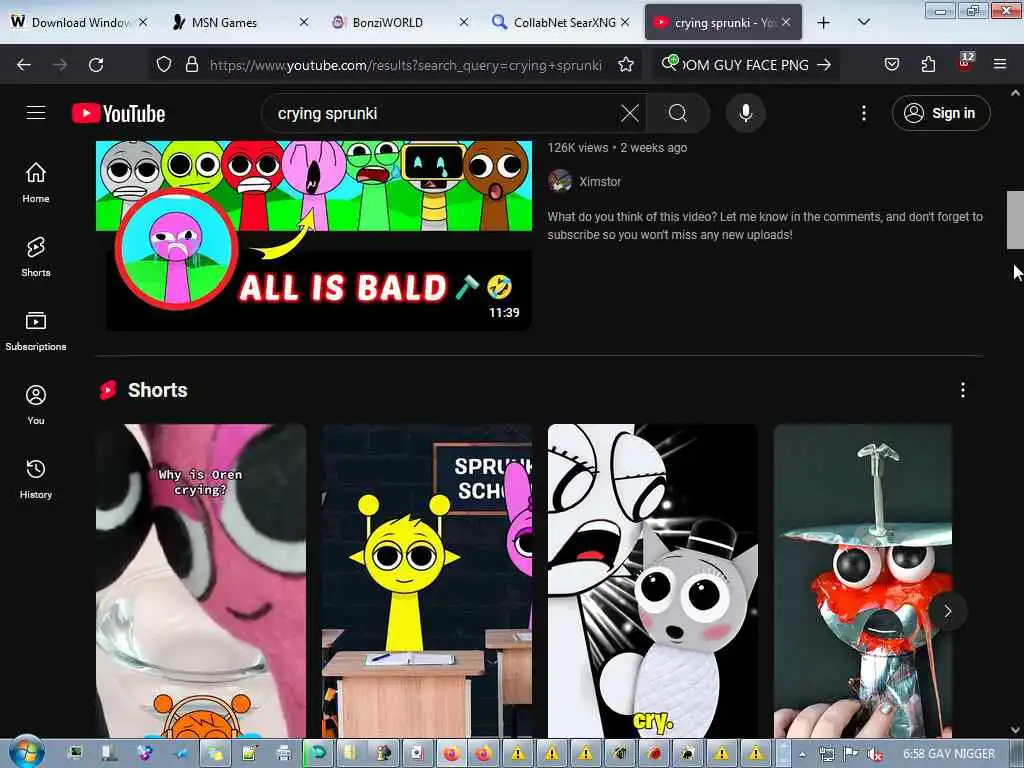The width and height of the screenshot is (1024, 768).
Task: Open the Firefox application menu
Action: click(x=999, y=64)
